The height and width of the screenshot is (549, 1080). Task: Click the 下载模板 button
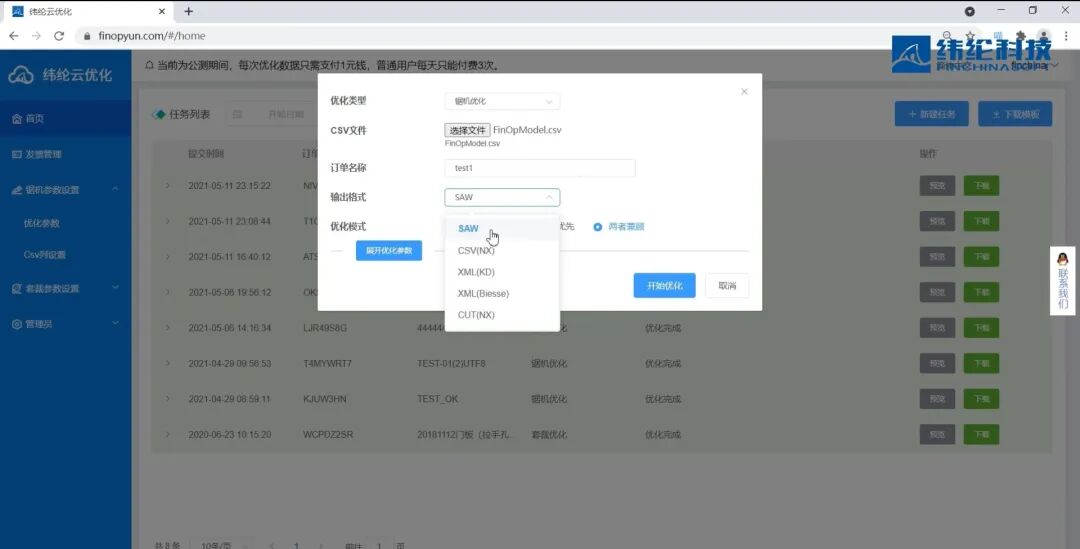coord(1015,114)
